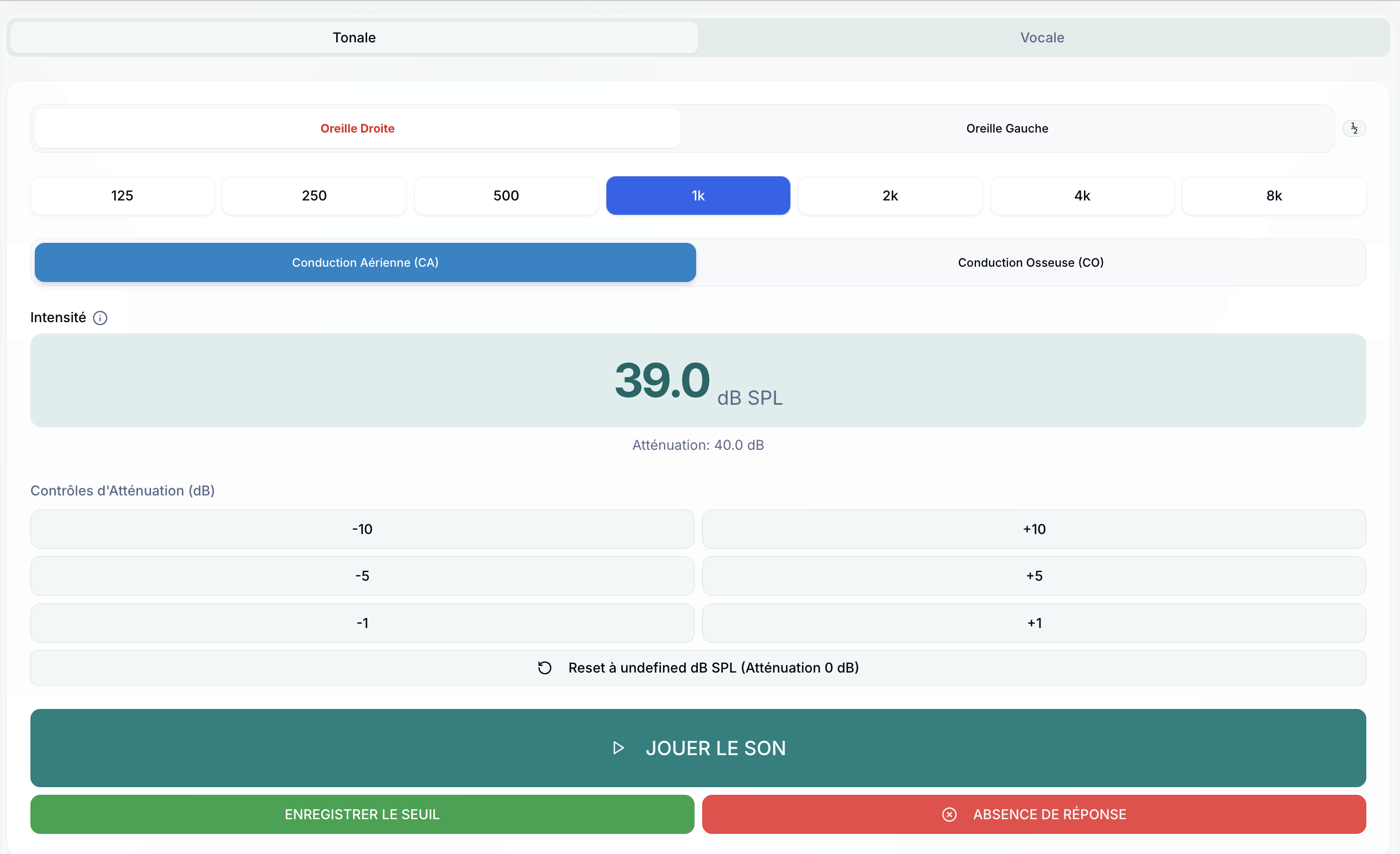Increase attenuation by 5 dB
The width and height of the screenshot is (1400, 854).
coord(1033,575)
